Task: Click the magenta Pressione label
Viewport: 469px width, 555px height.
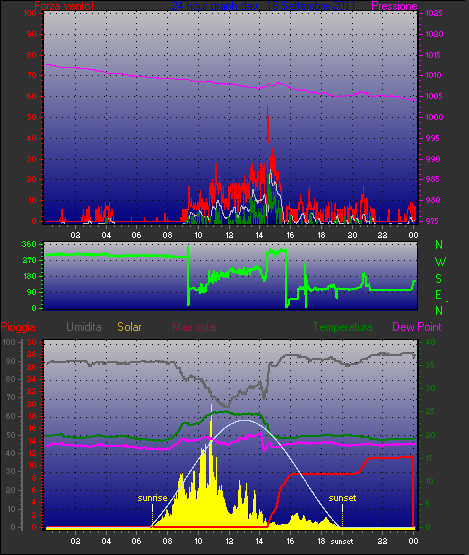Action: 394,6
